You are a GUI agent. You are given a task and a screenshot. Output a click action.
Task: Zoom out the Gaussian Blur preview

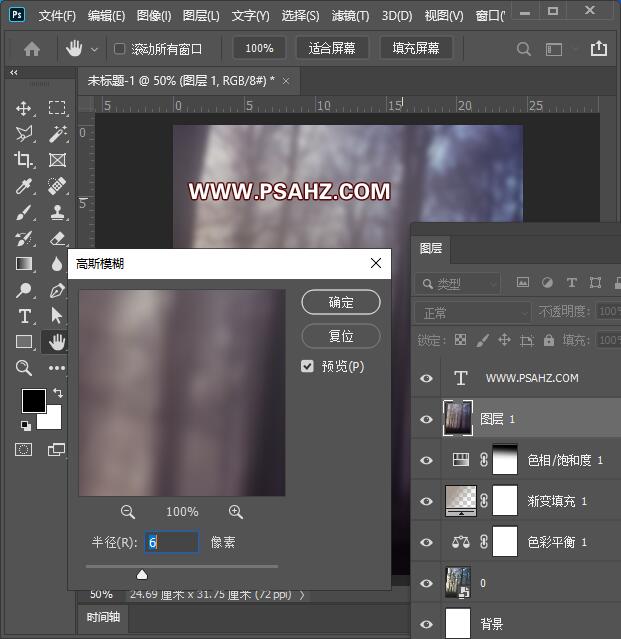click(128, 512)
